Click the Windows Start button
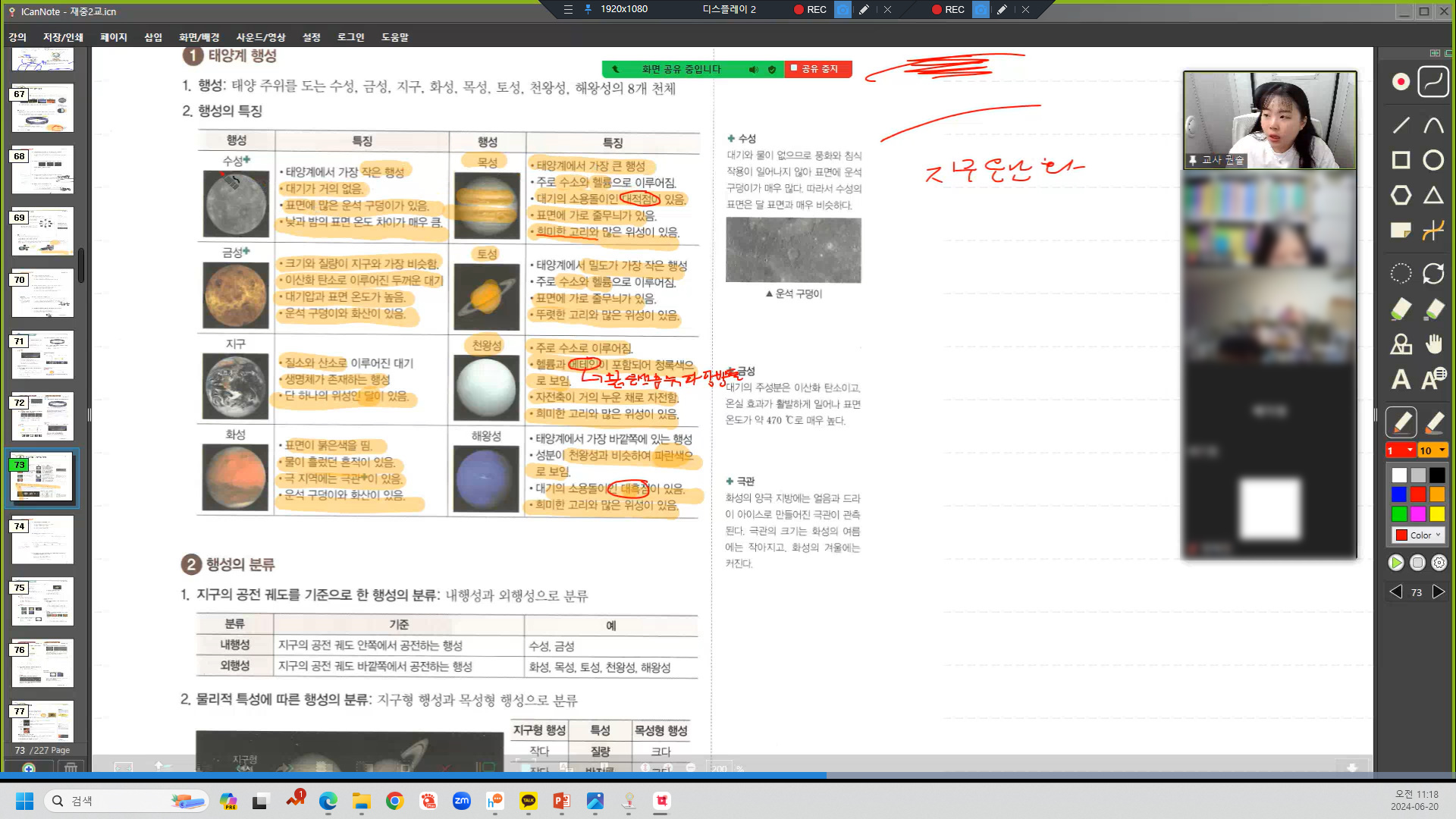The width and height of the screenshot is (1456, 819). [x=24, y=801]
